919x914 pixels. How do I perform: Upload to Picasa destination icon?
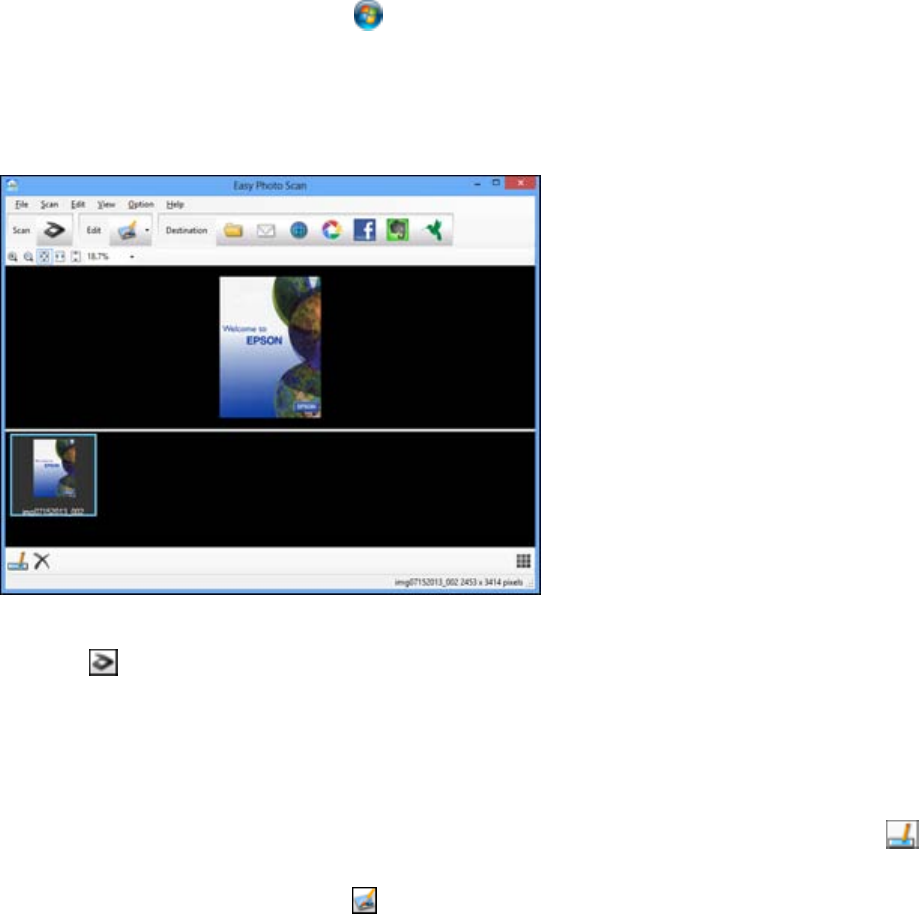coord(331,231)
